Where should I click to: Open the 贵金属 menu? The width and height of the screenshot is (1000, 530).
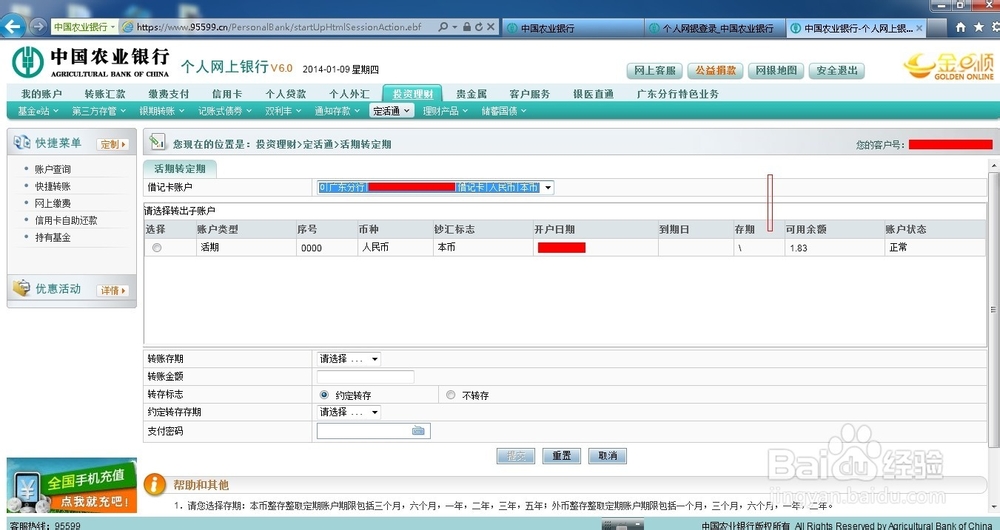coord(472,94)
